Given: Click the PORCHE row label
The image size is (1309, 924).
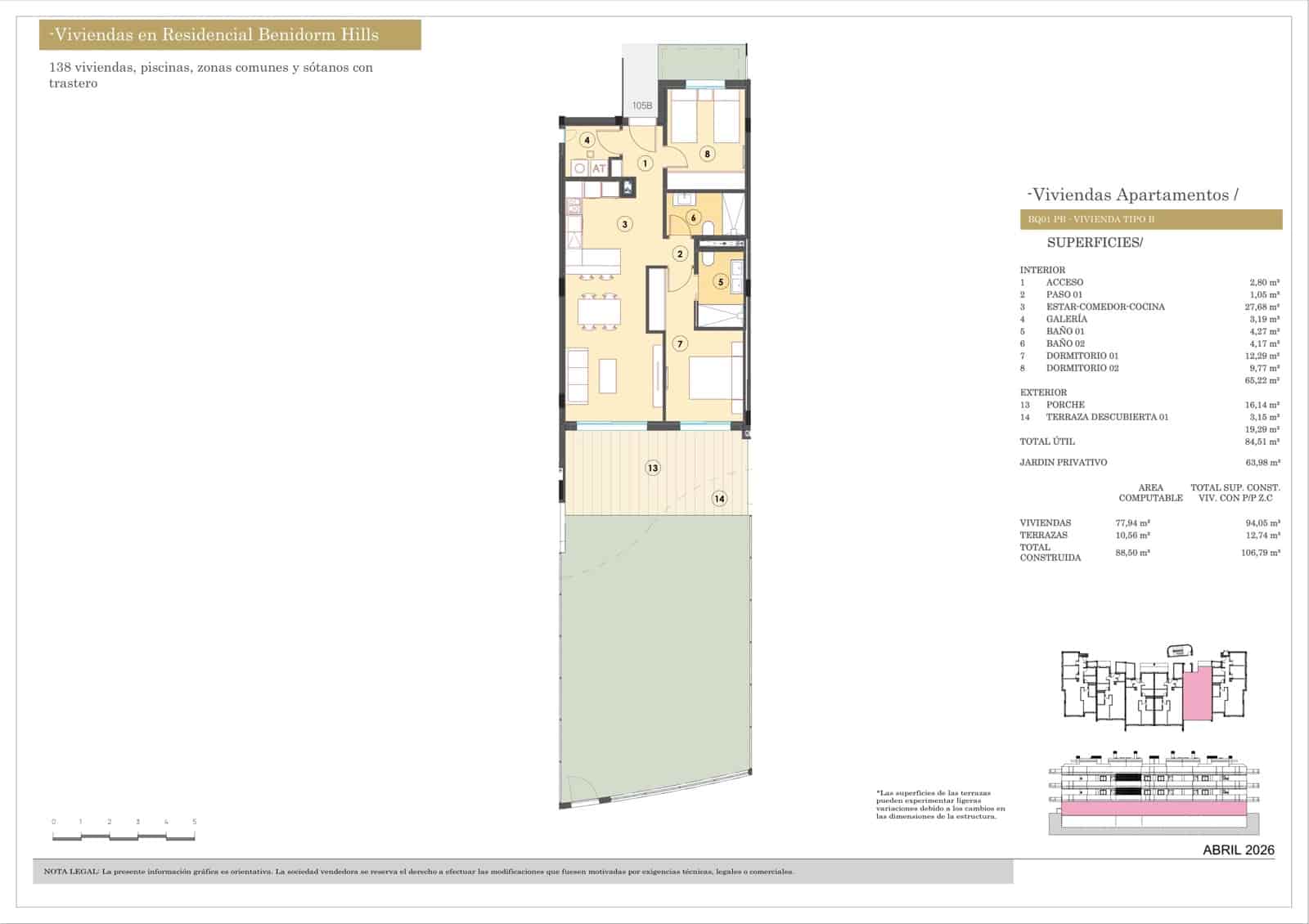Looking at the screenshot, I should pyautogui.click(x=1065, y=405).
